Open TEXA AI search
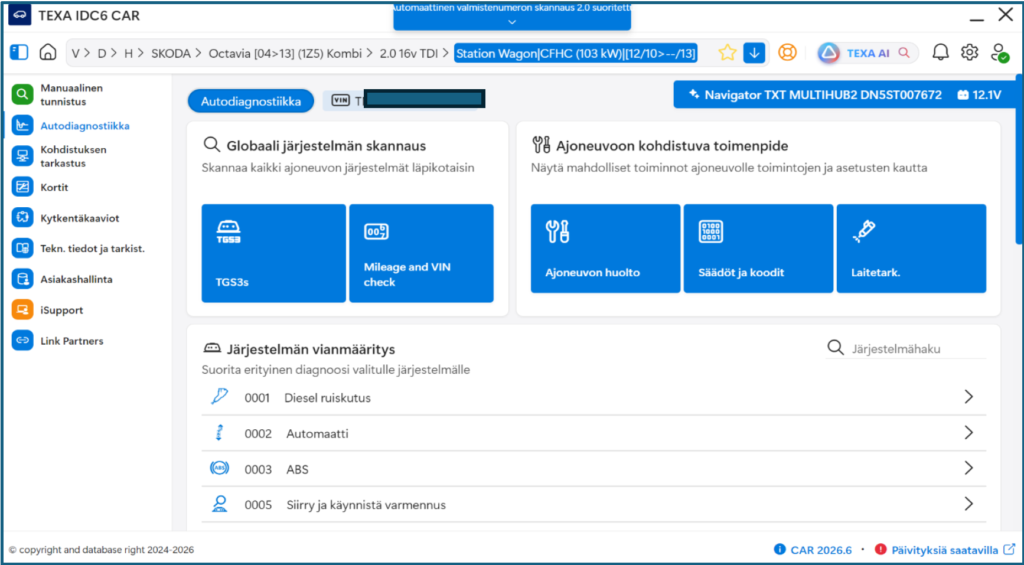Image resolution: width=1024 pixels, height=565 pixels. 867,53
